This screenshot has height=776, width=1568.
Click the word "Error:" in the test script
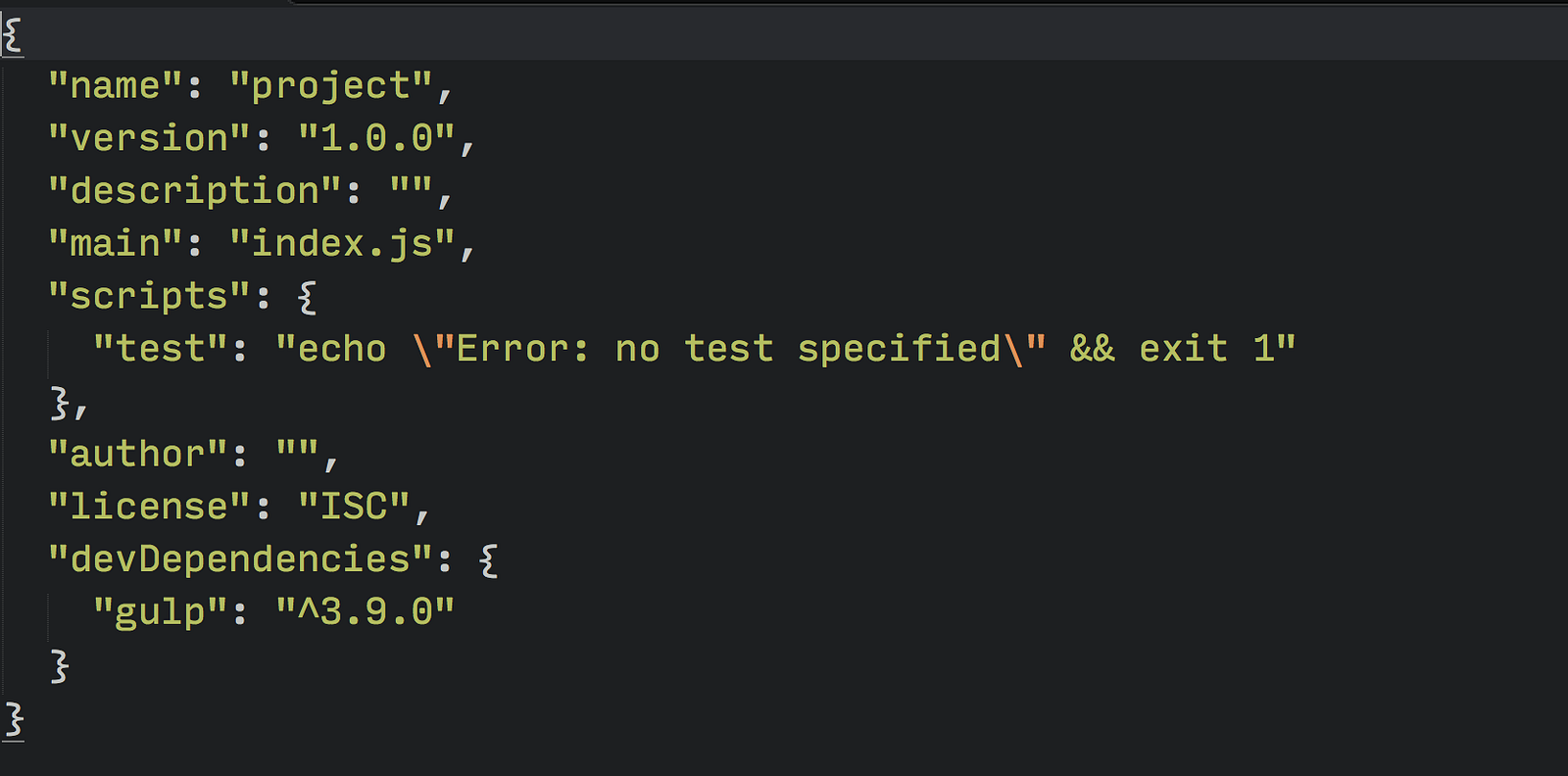pyautogui.click(x=523, y=349)
